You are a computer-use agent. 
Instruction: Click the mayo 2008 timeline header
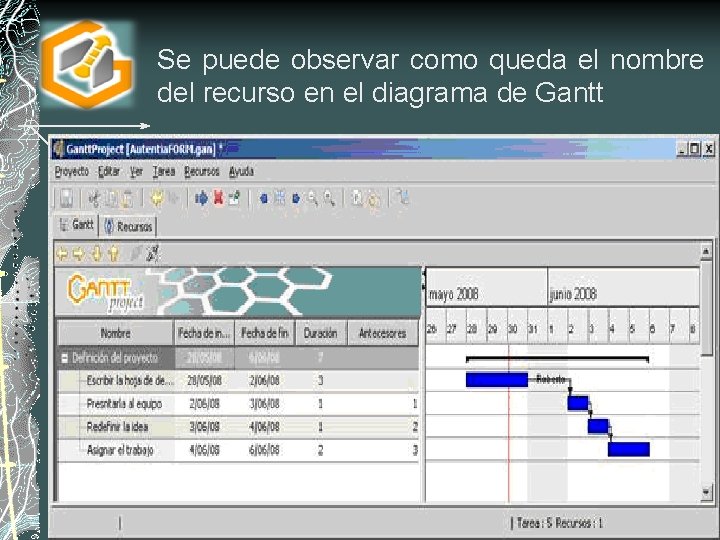click(x=487, y=287)
